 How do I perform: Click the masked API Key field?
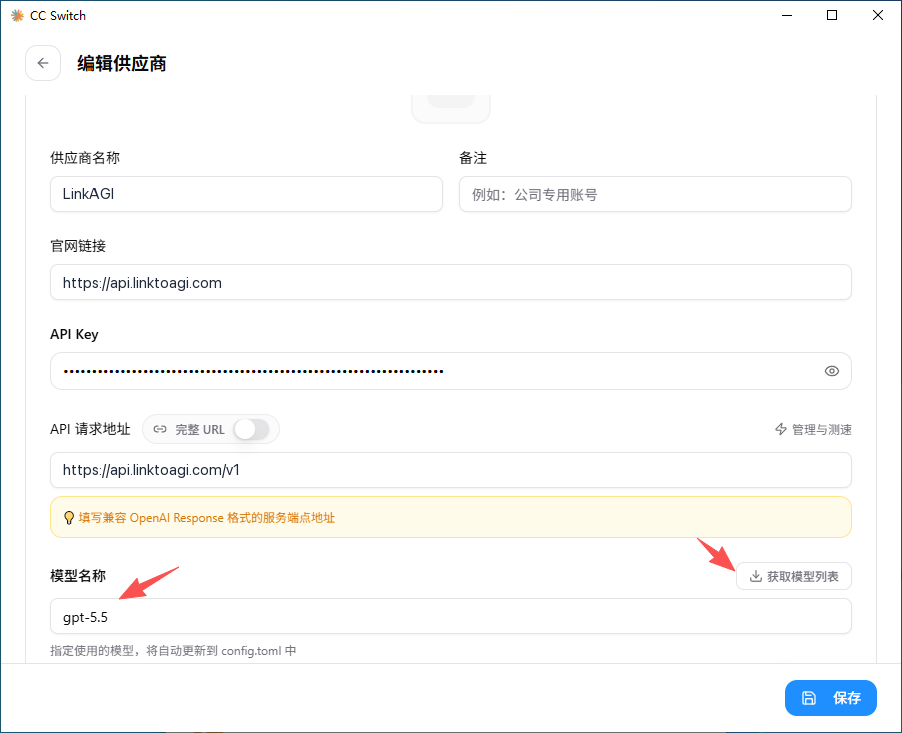(451, 371)
